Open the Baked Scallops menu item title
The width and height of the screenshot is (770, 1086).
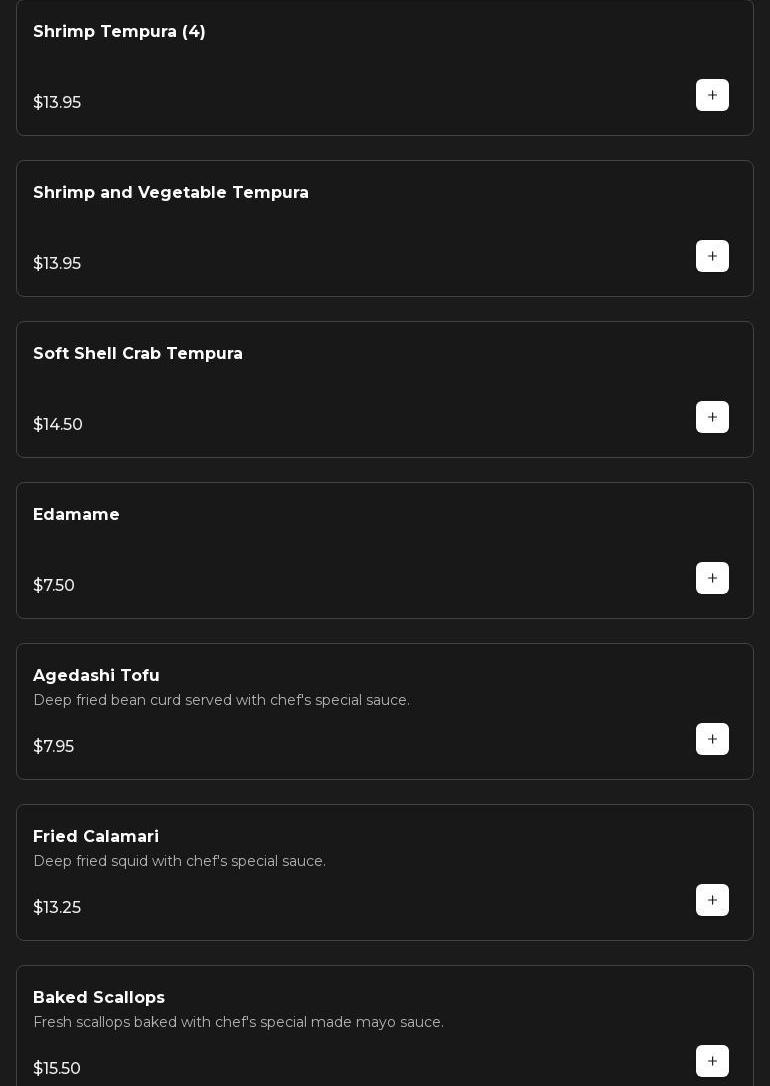[99, 998]
